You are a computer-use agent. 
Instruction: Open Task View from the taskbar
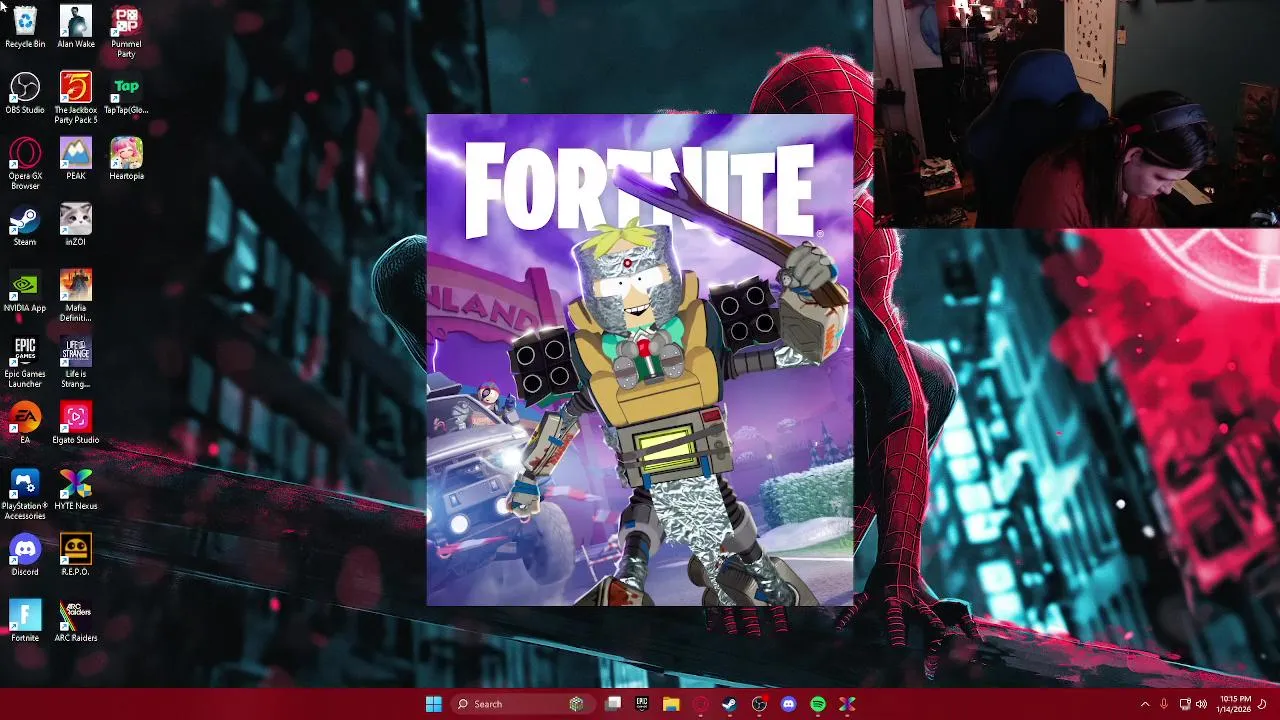[x=613, y=704]
